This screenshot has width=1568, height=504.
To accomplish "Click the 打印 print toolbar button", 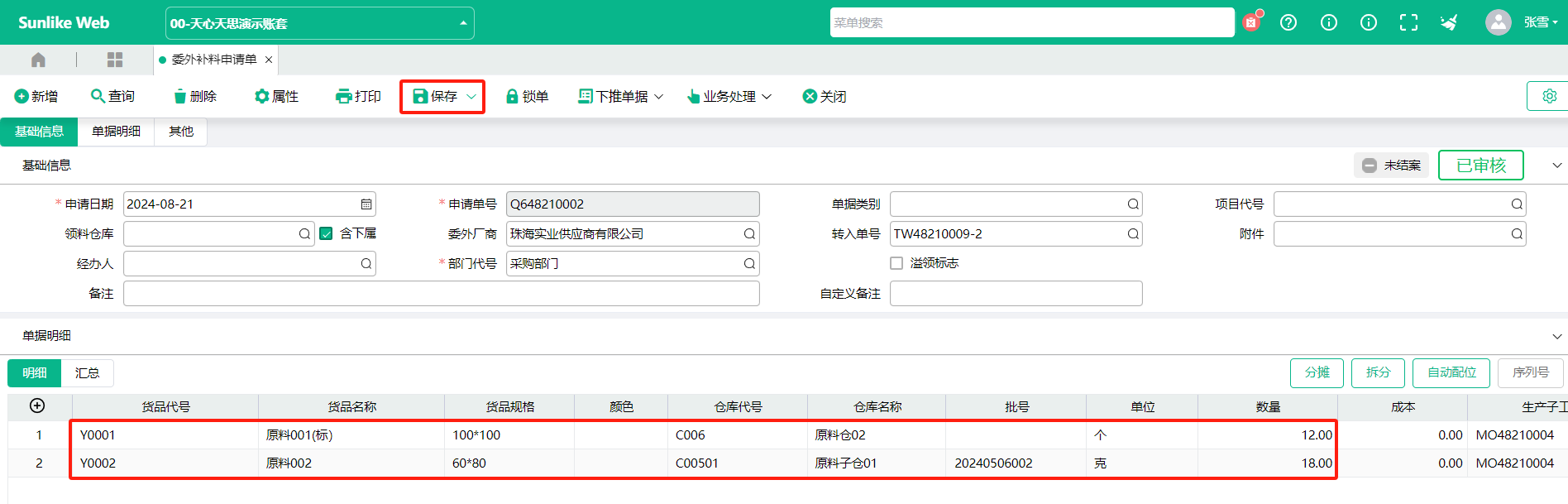I will pyautogui.click(x=358, y=96).
